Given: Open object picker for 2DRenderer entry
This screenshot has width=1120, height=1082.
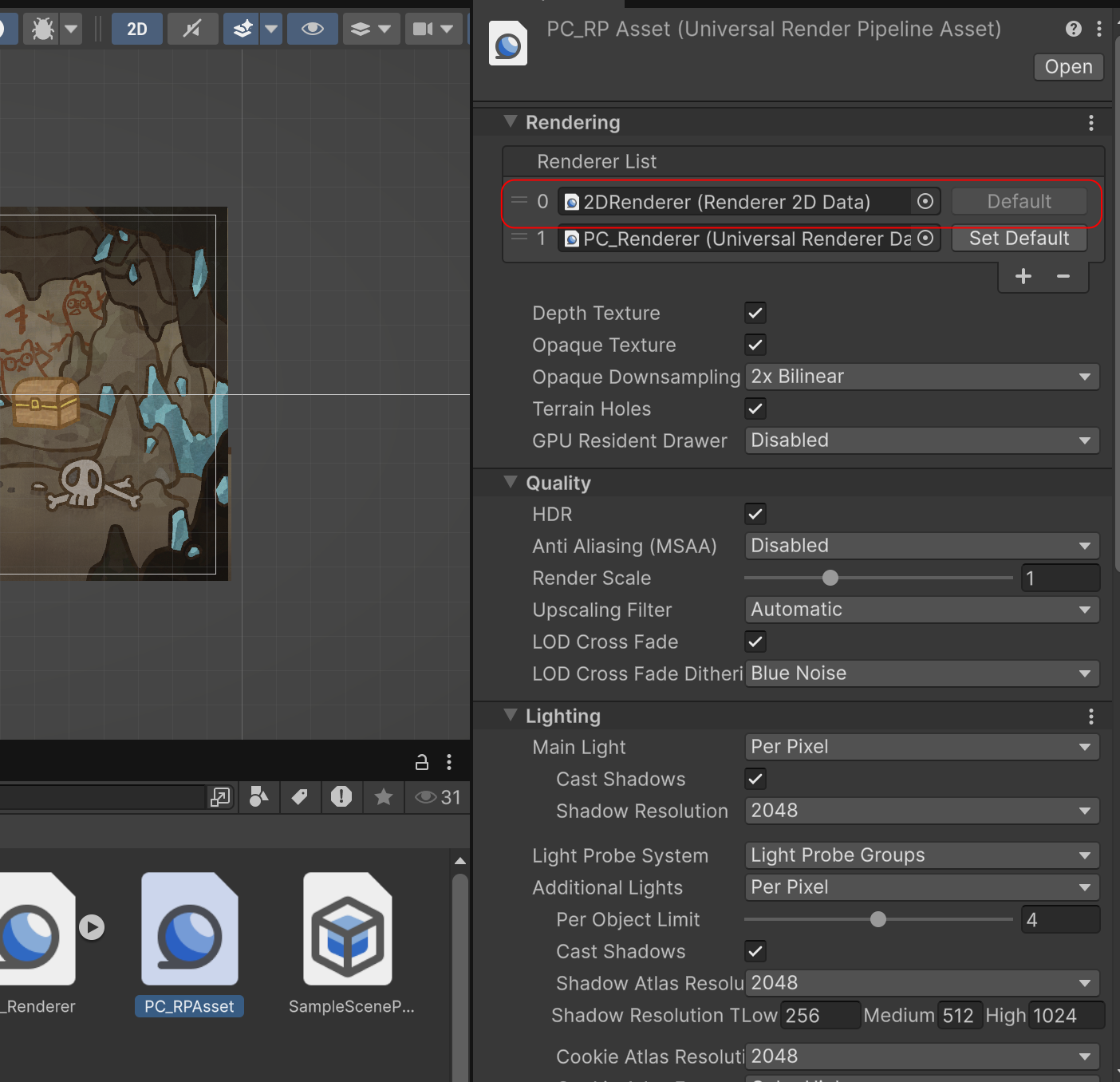Looking at the screenshot, I should click(x=925, y=202).
